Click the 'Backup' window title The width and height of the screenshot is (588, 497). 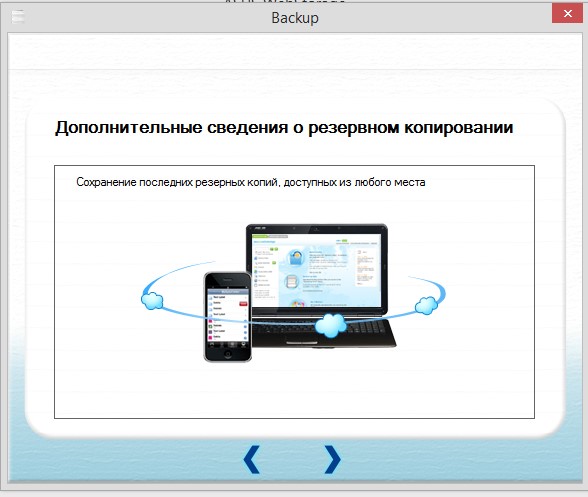click(x=295, y=18)
